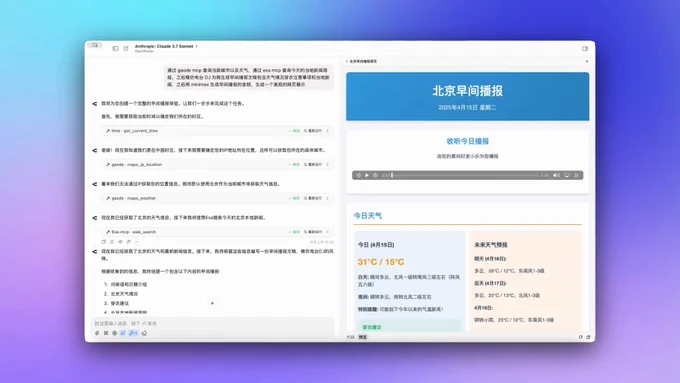Play the morning broadcast audio
Image resolution: width=680 pixels, height=383 pixels.
(x=367, y=175)
